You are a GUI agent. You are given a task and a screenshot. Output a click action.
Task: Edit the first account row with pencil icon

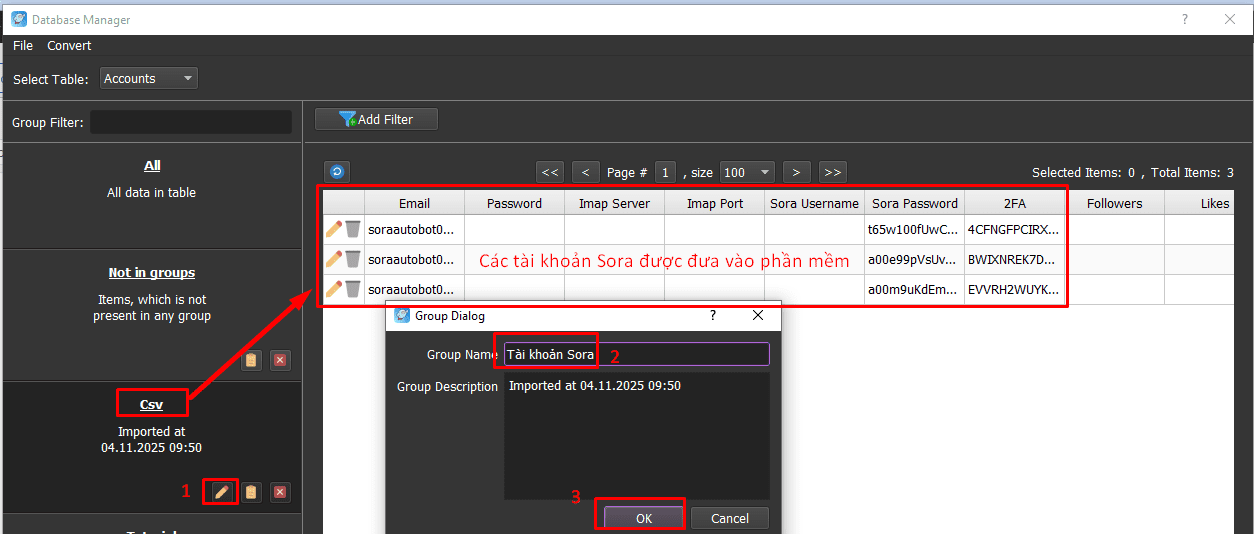coord(334,230)
